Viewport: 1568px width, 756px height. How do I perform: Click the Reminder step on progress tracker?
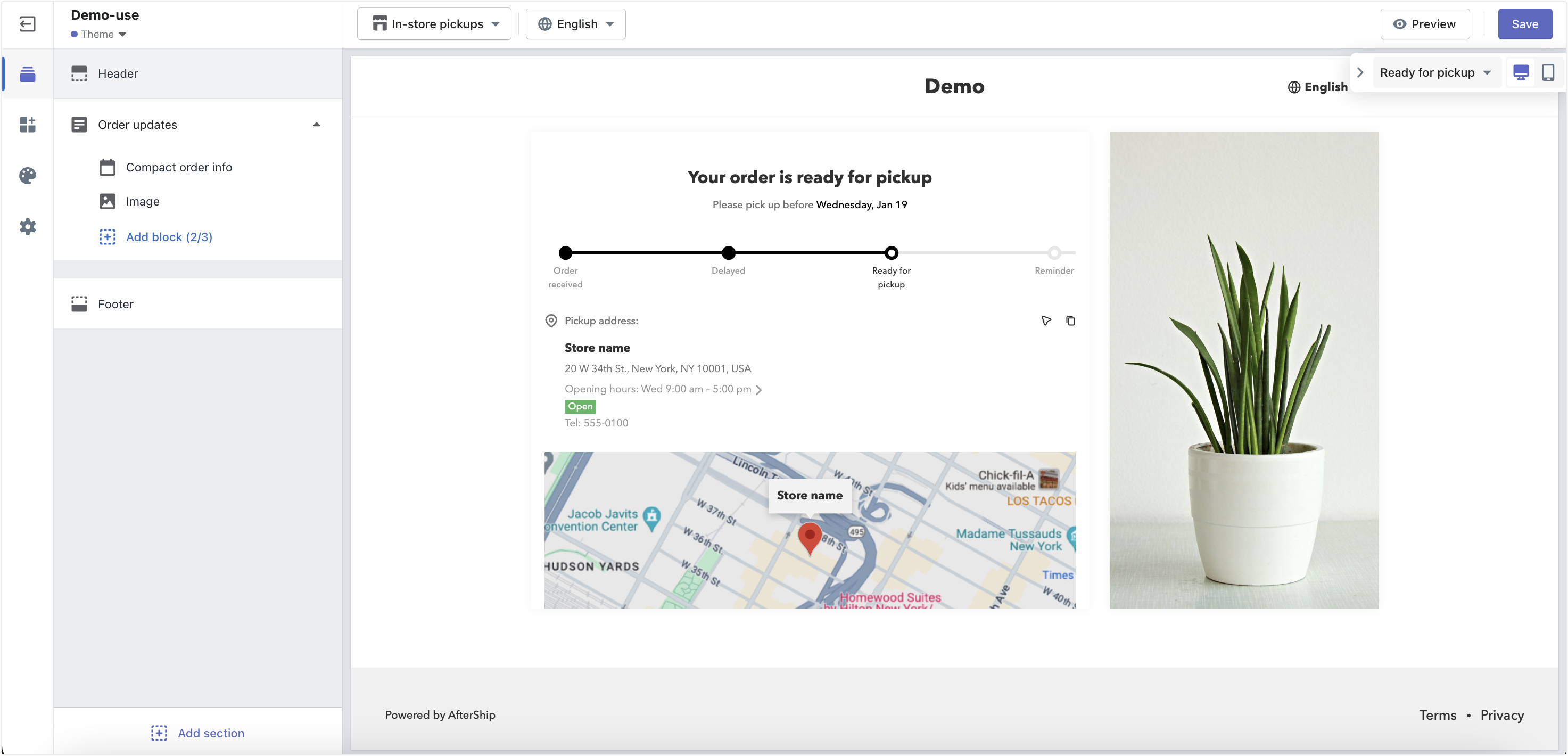1054,252
